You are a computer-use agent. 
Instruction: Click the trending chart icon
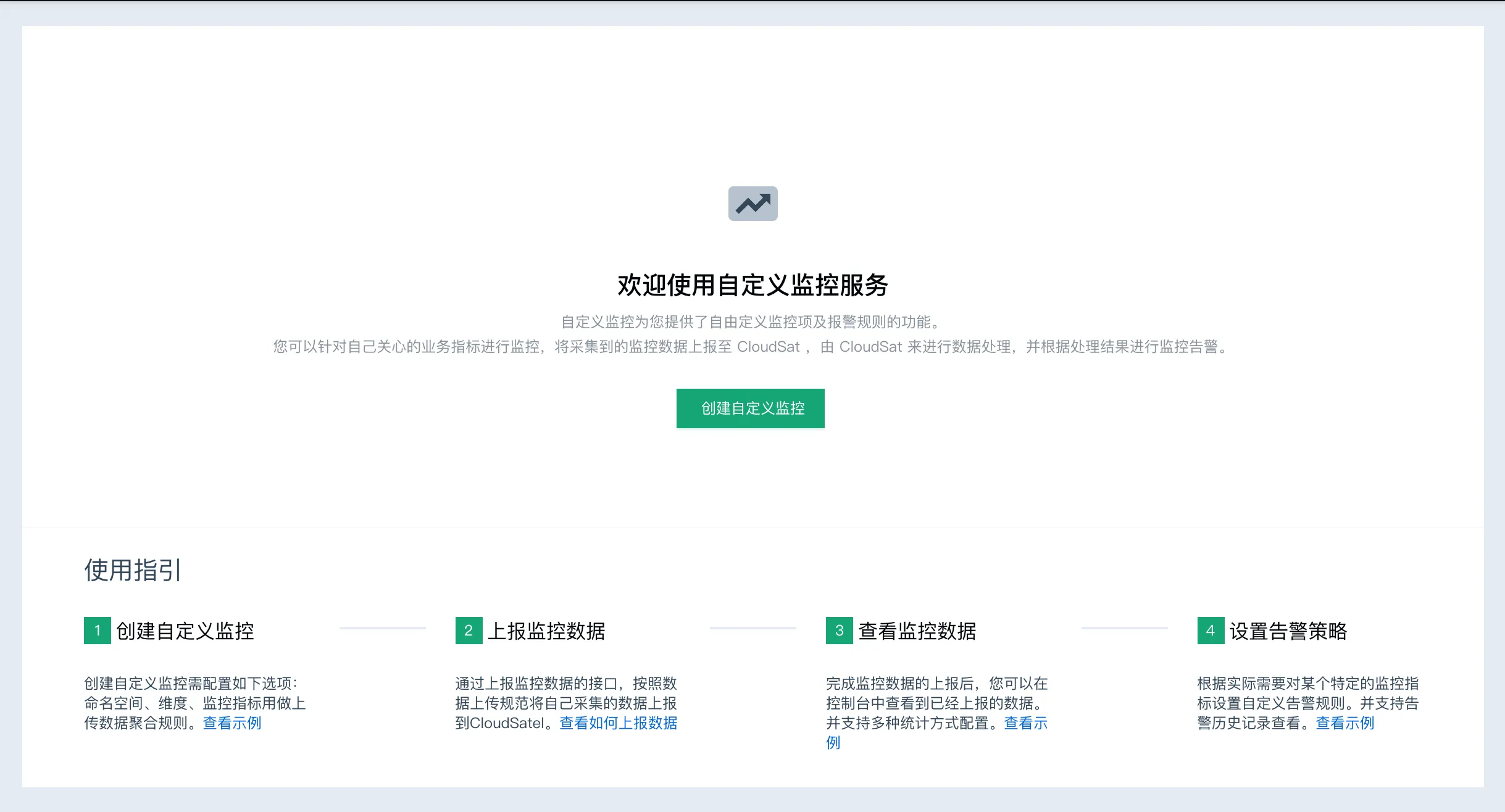pyautogui.click(x=752, y=204)
